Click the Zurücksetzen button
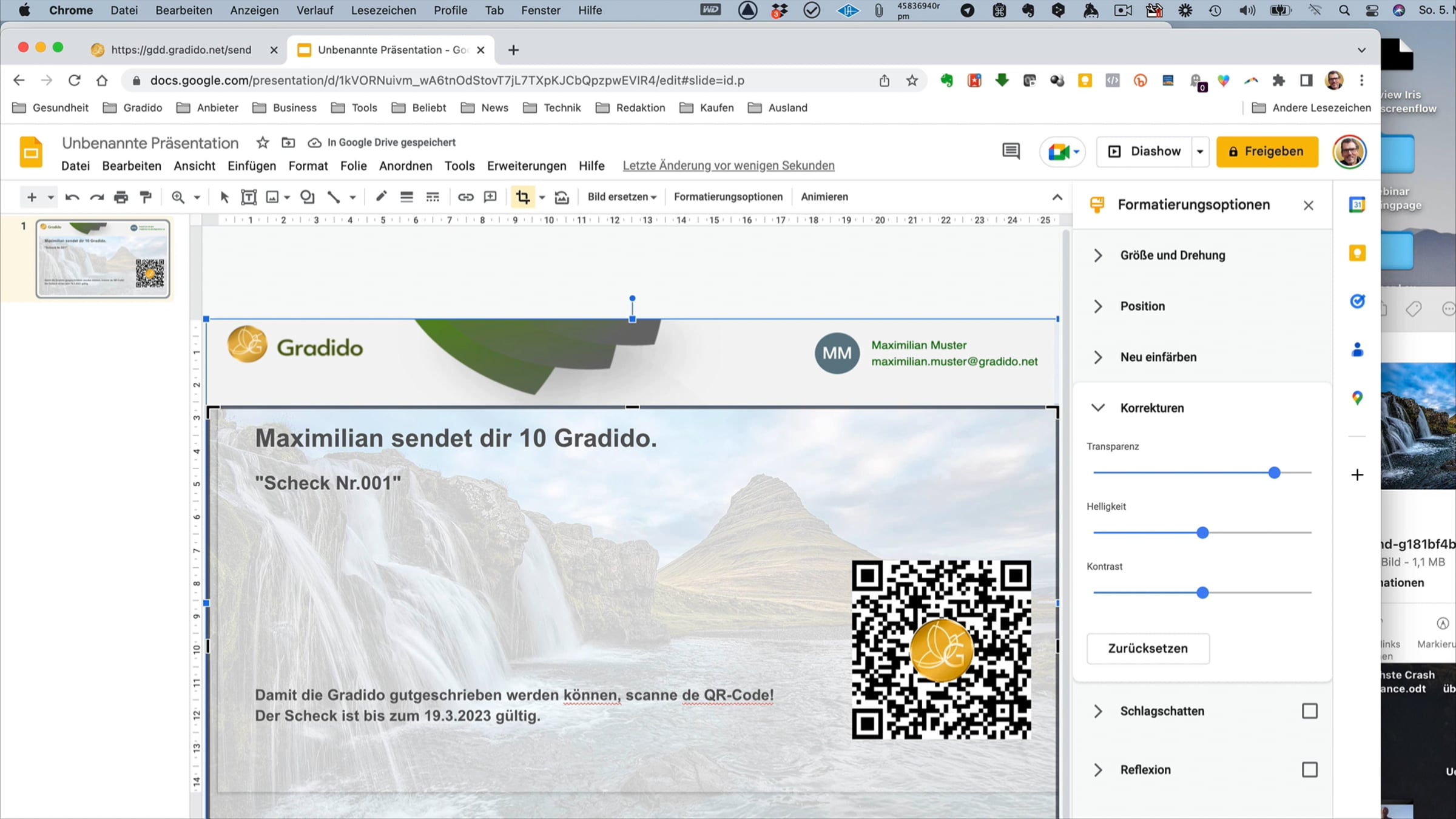Screen dimensions: 1456x819 [x=1148, y=649]
